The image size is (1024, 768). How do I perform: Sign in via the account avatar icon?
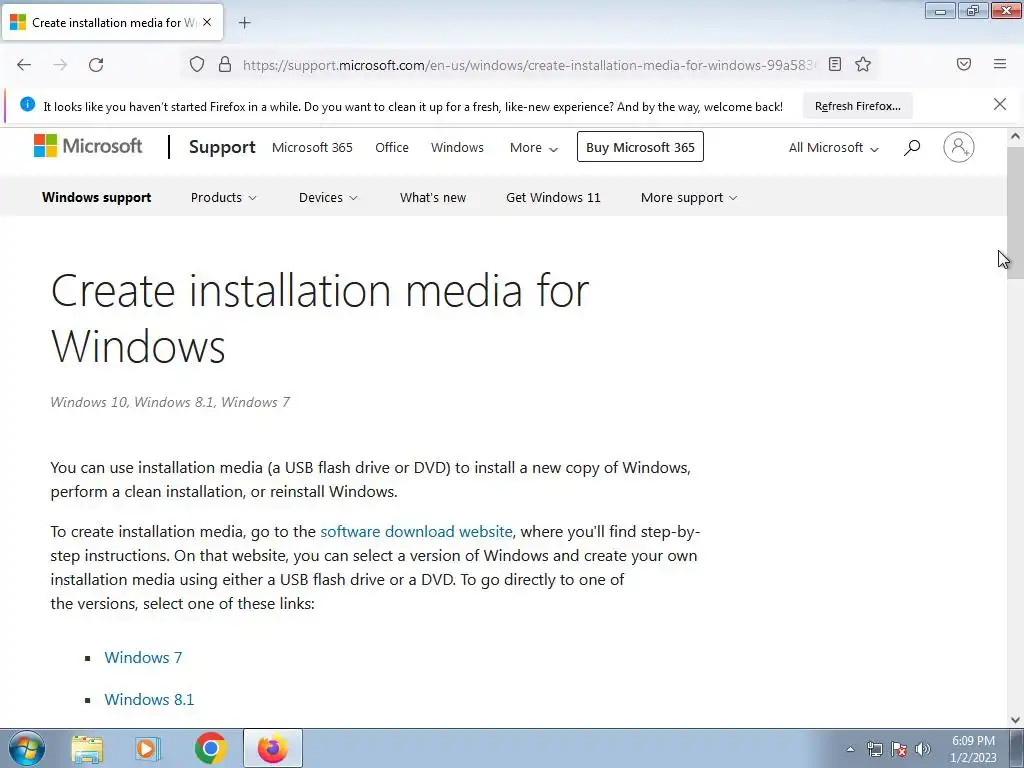(959, 147)
